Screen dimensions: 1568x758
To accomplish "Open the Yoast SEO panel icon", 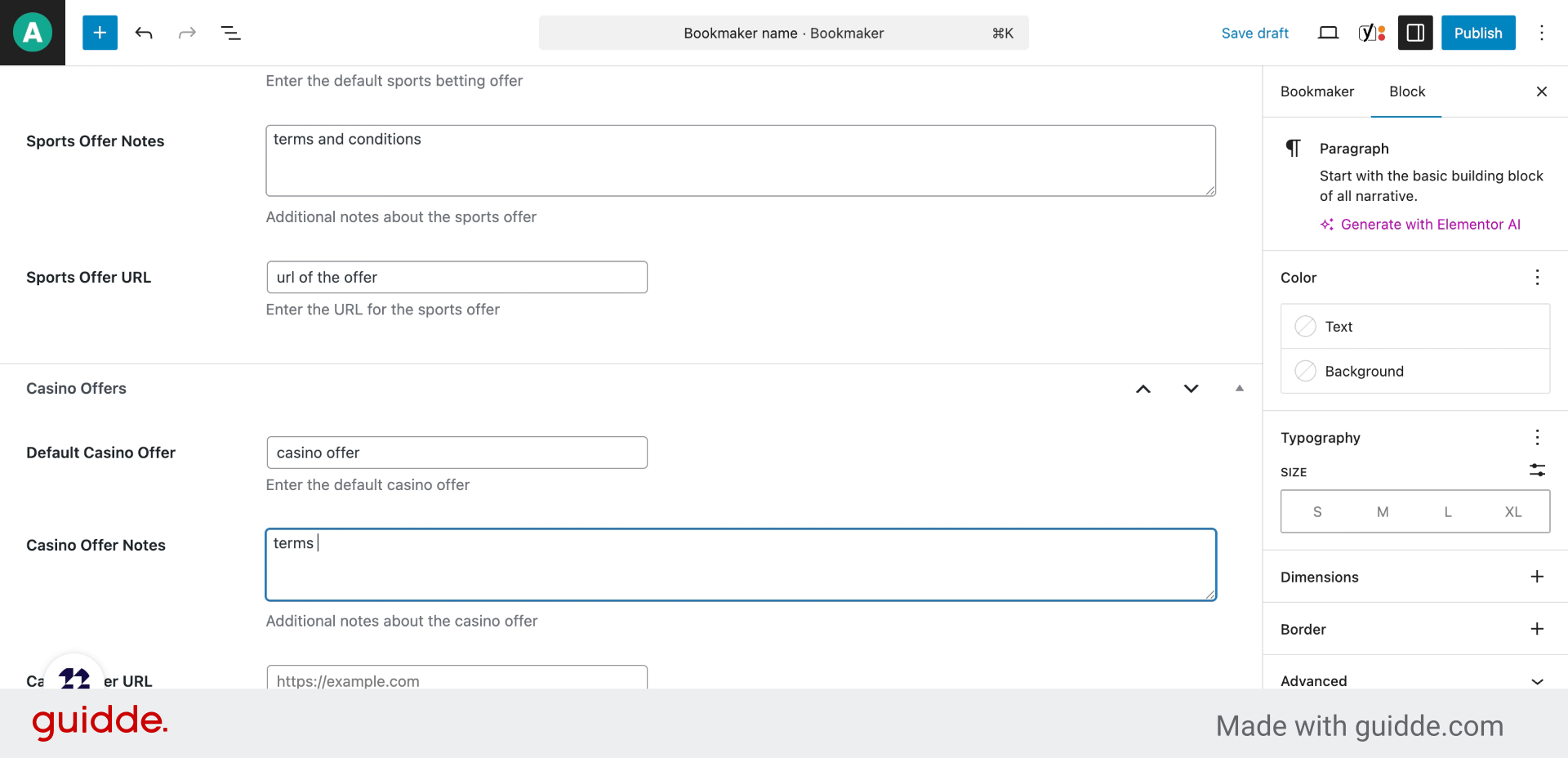I will click(1371, 33).
